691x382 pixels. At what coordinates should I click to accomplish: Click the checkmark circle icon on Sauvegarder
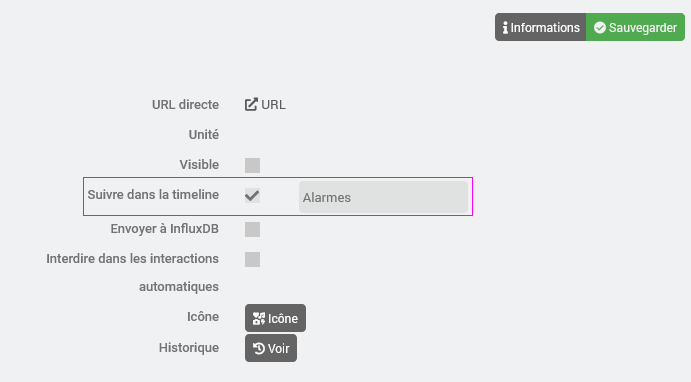[600, 28]
